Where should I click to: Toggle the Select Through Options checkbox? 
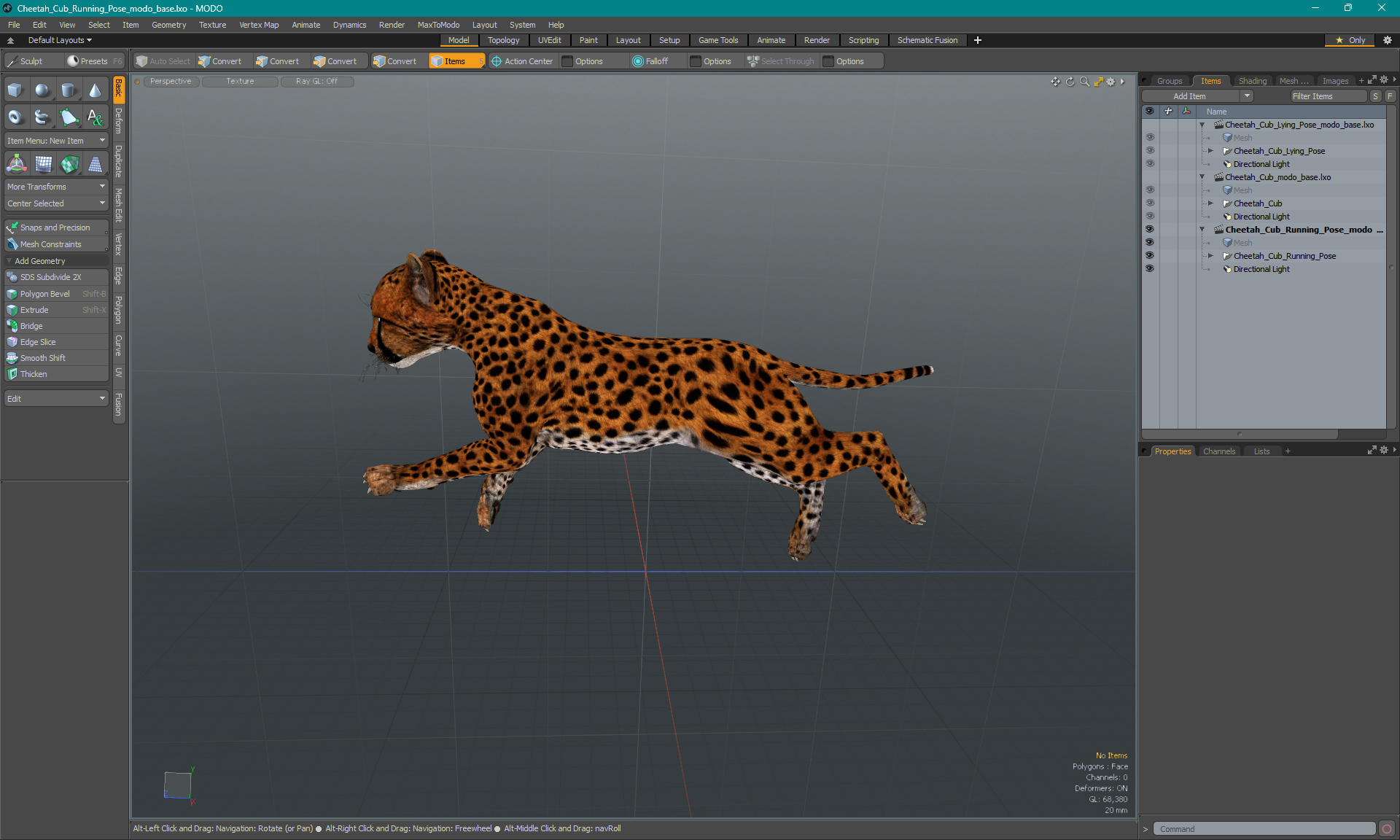(x=828, y=61)
